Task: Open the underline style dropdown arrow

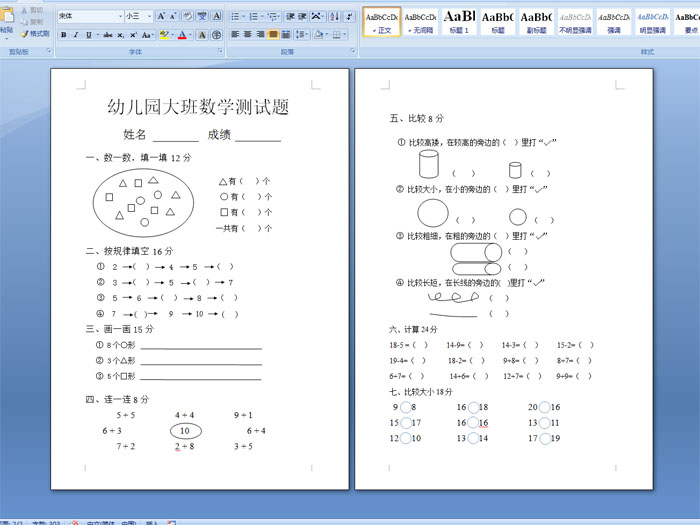Action: (x=97, y=34)
